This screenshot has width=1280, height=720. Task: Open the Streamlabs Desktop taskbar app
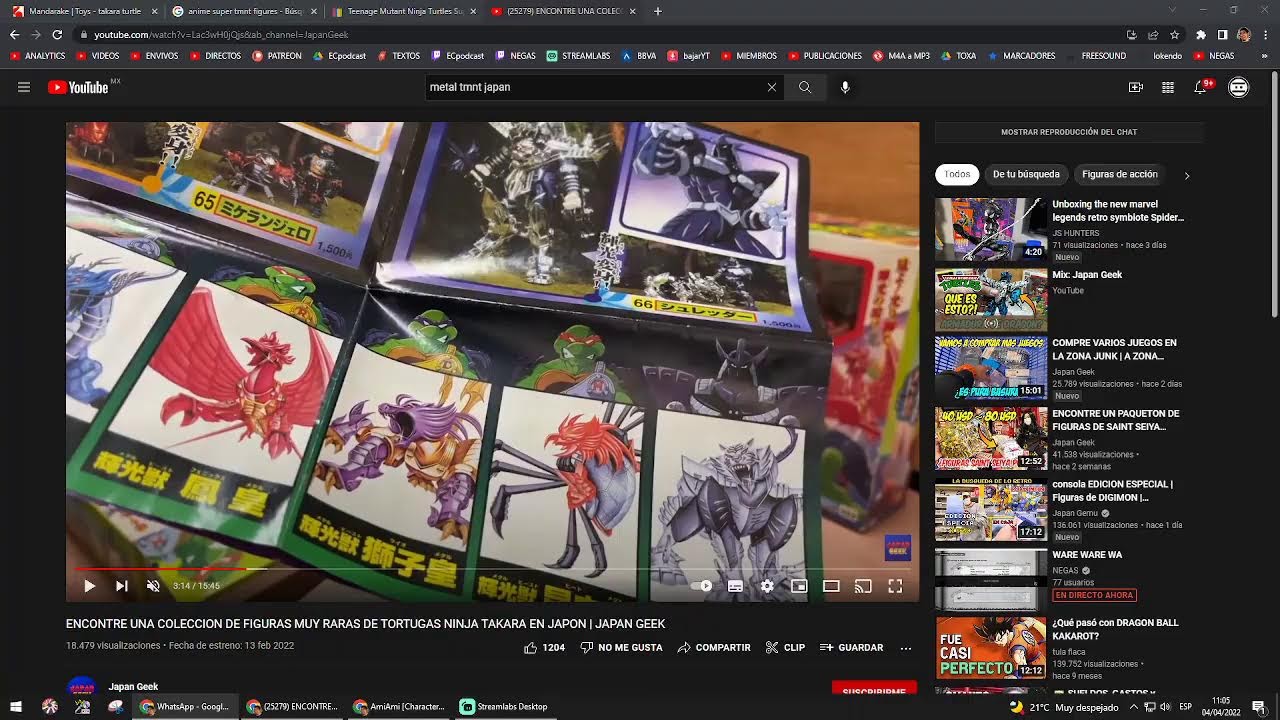pyautogui.click(x=505, y=706)
